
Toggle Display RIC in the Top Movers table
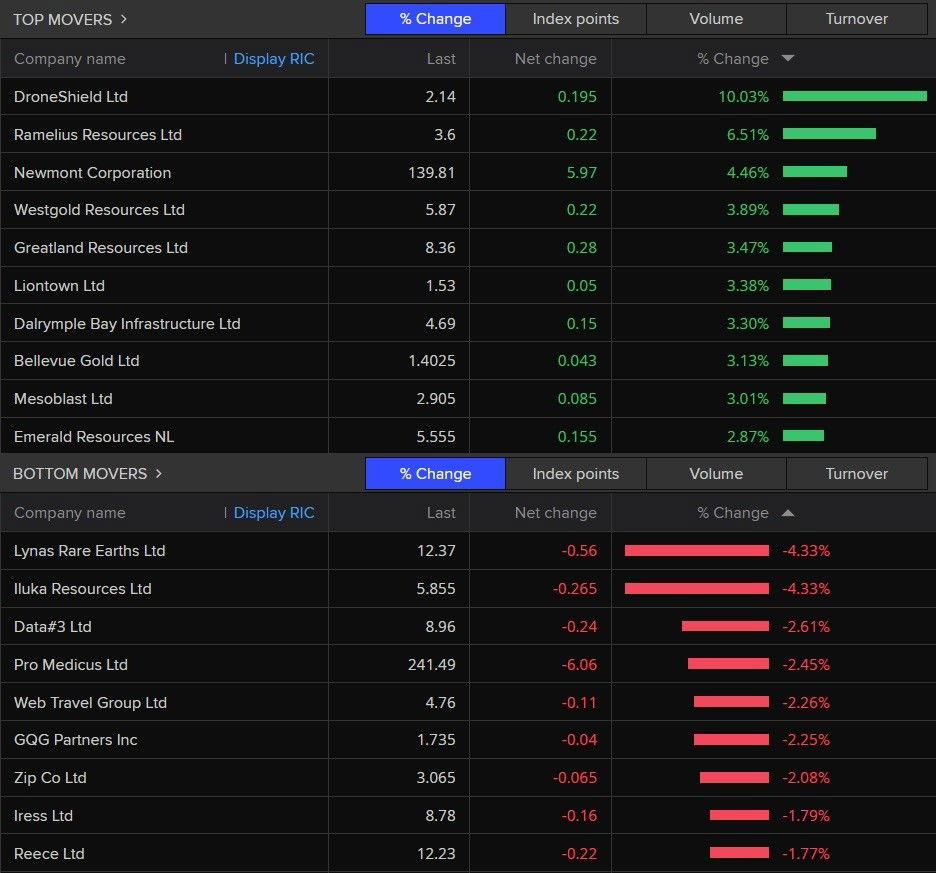point(273,59)
